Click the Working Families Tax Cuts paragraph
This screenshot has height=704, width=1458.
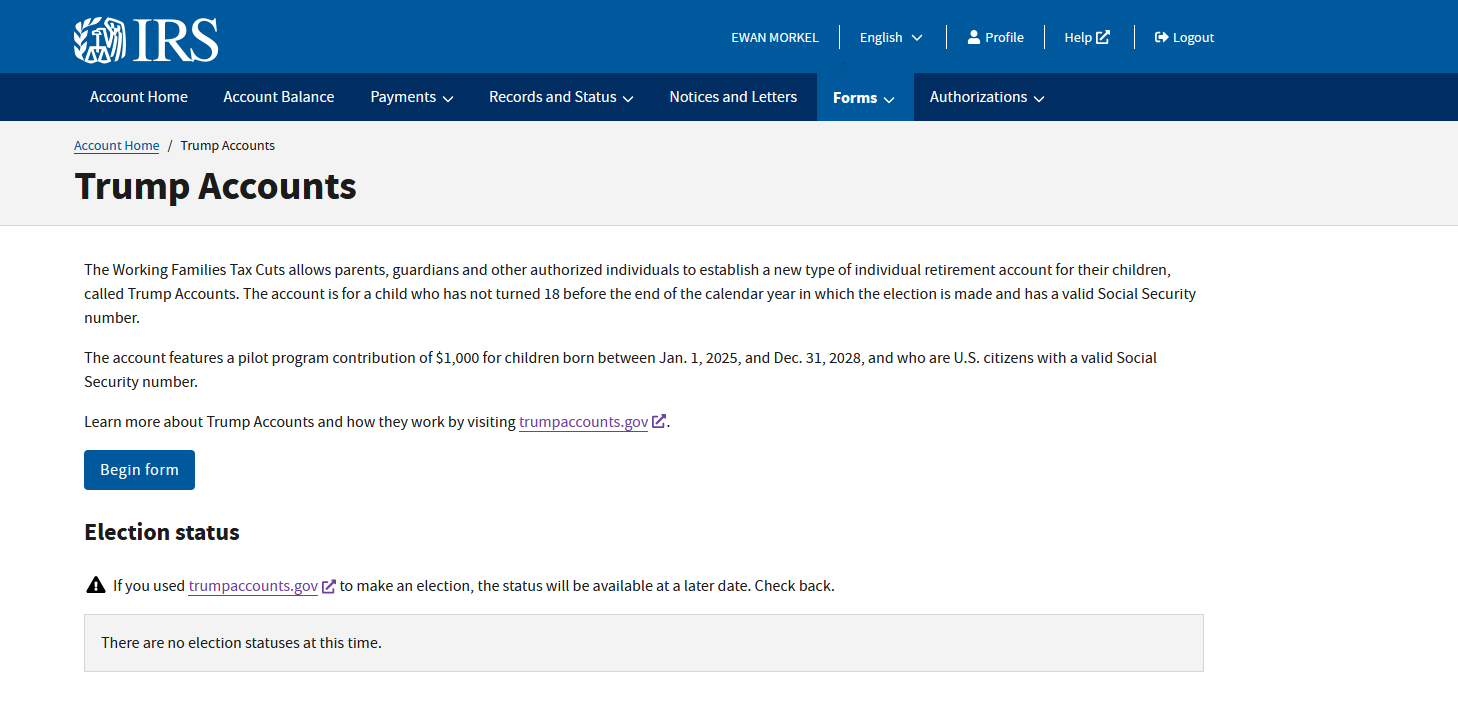[x=640, y=294]
